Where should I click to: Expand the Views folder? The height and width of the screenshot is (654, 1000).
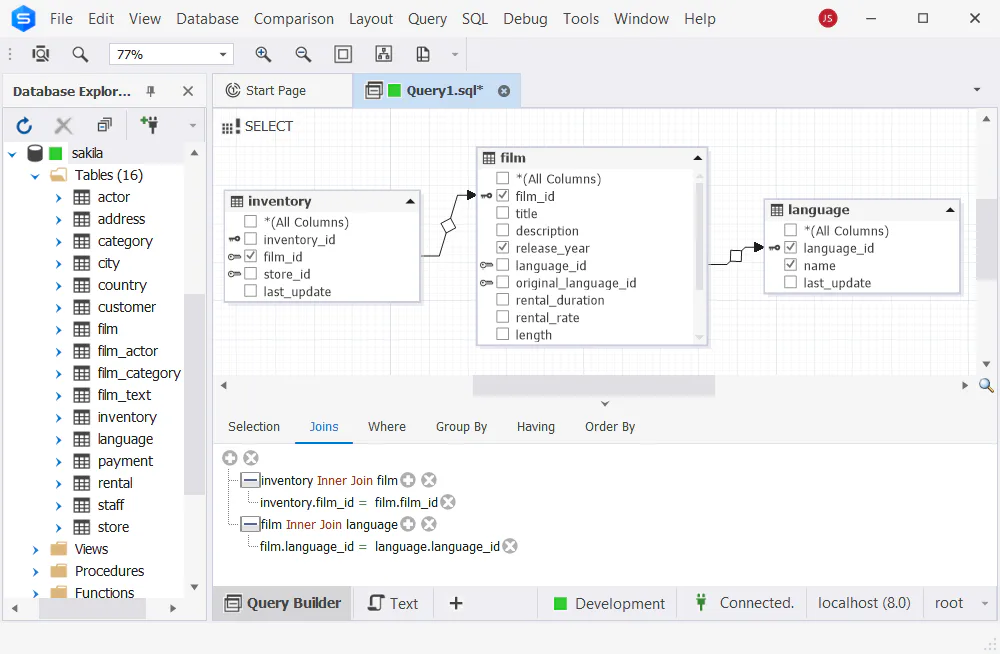coord(36,549)
